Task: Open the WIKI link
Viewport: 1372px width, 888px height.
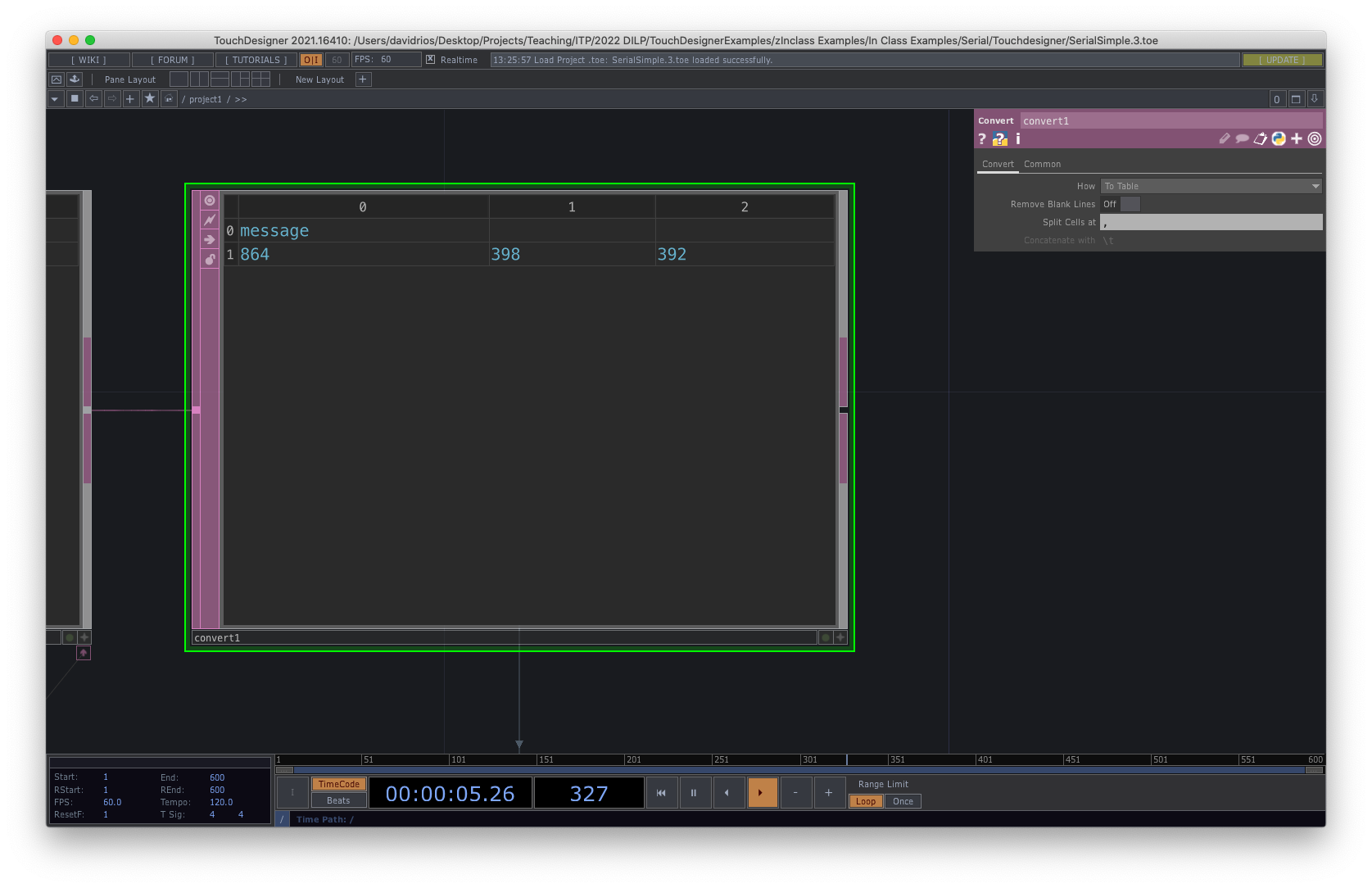Action: [x=88, y=60]
